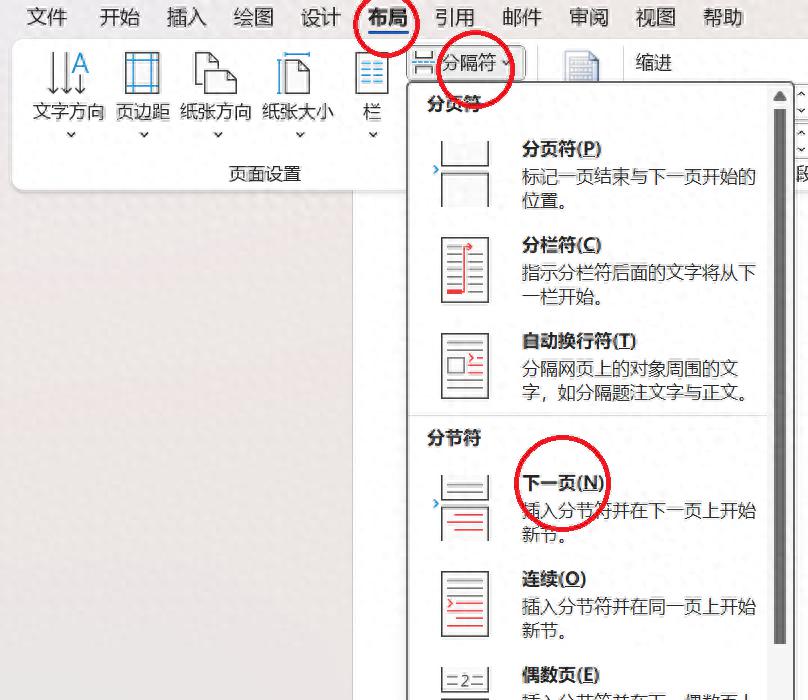The image size is (808, 700).
Task: Toggle the 分隔符 breaks dropdown
Action: tap(466, 63)
